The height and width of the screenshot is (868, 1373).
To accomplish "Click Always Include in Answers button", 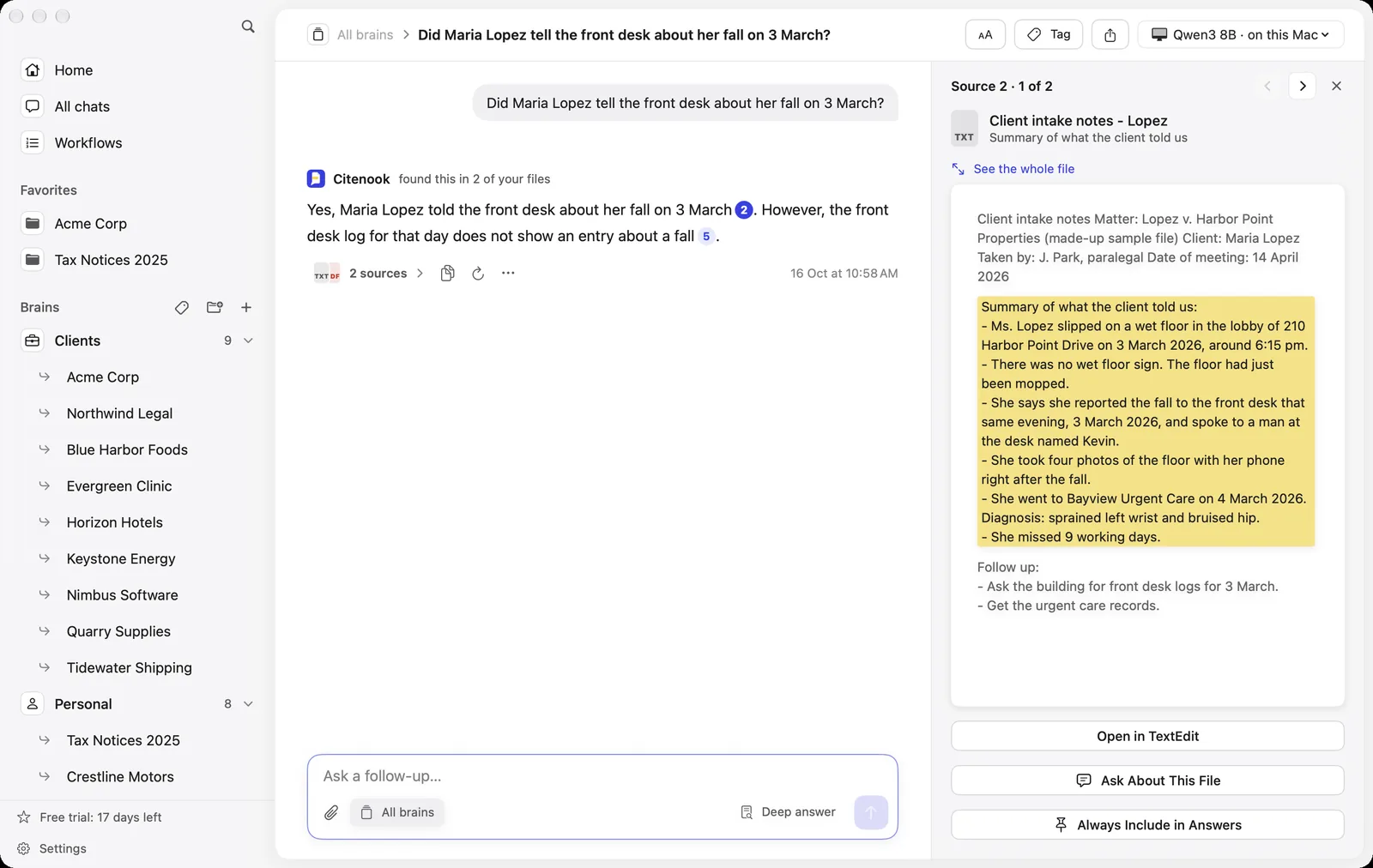I will click(x=1147, y=825).
